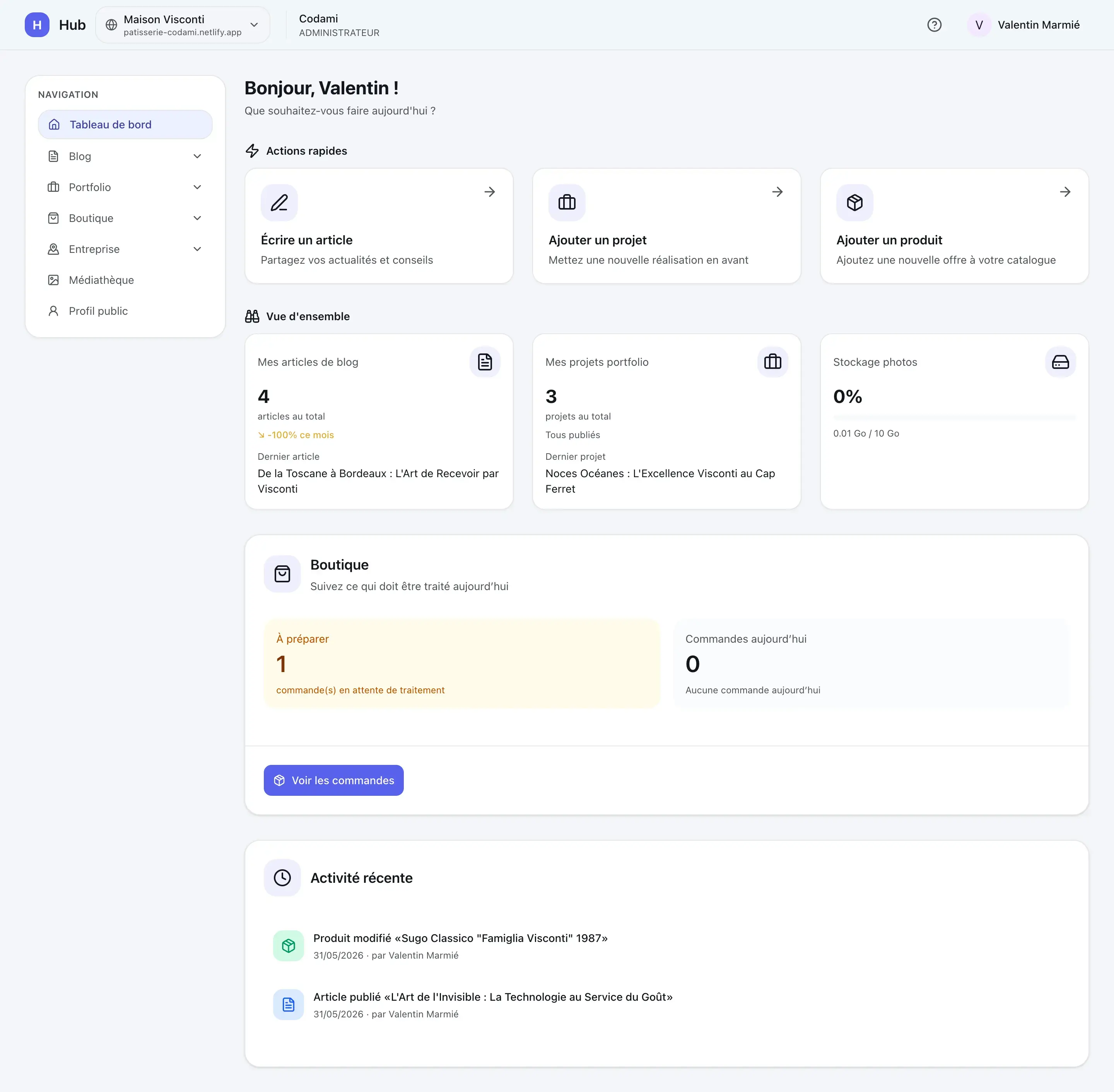1114x1092 pixels.
Task: Open the help question mark icon
Action: (934, 25)
